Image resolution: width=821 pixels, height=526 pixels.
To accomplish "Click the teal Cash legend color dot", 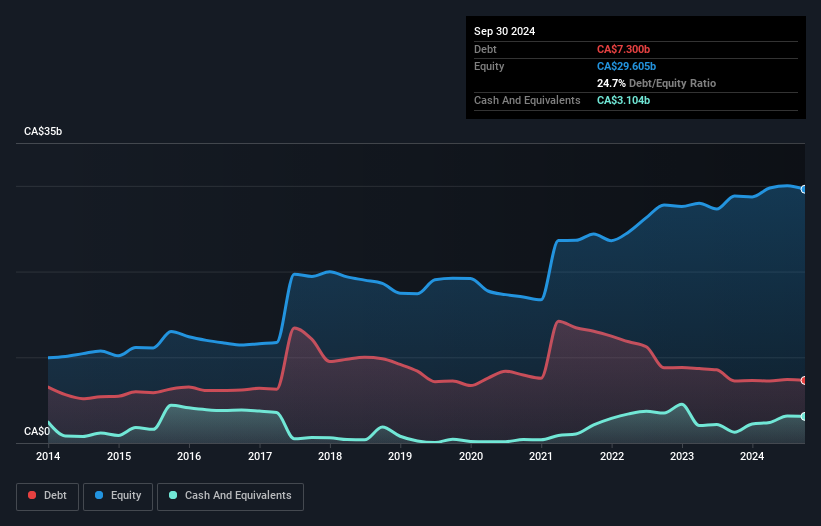I will tap(173, 495).
